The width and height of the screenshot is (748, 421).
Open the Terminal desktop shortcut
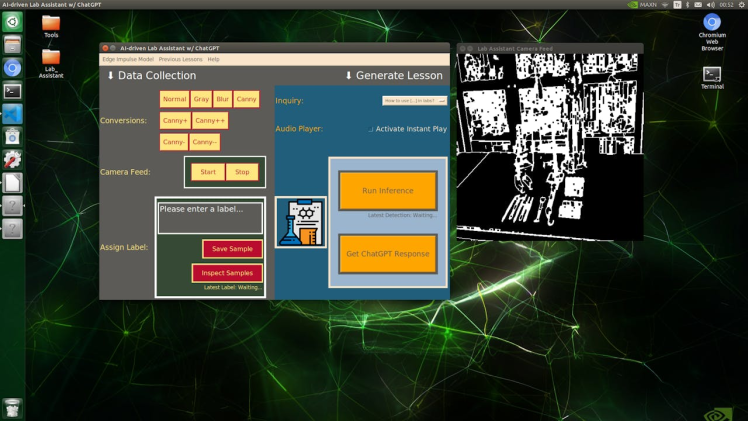[712, 75]
